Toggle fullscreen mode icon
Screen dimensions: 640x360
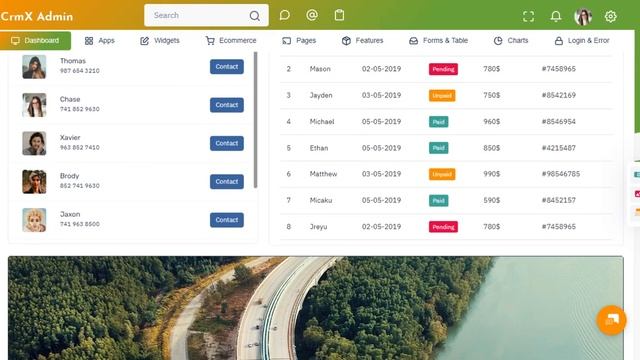tap(529, 16)
